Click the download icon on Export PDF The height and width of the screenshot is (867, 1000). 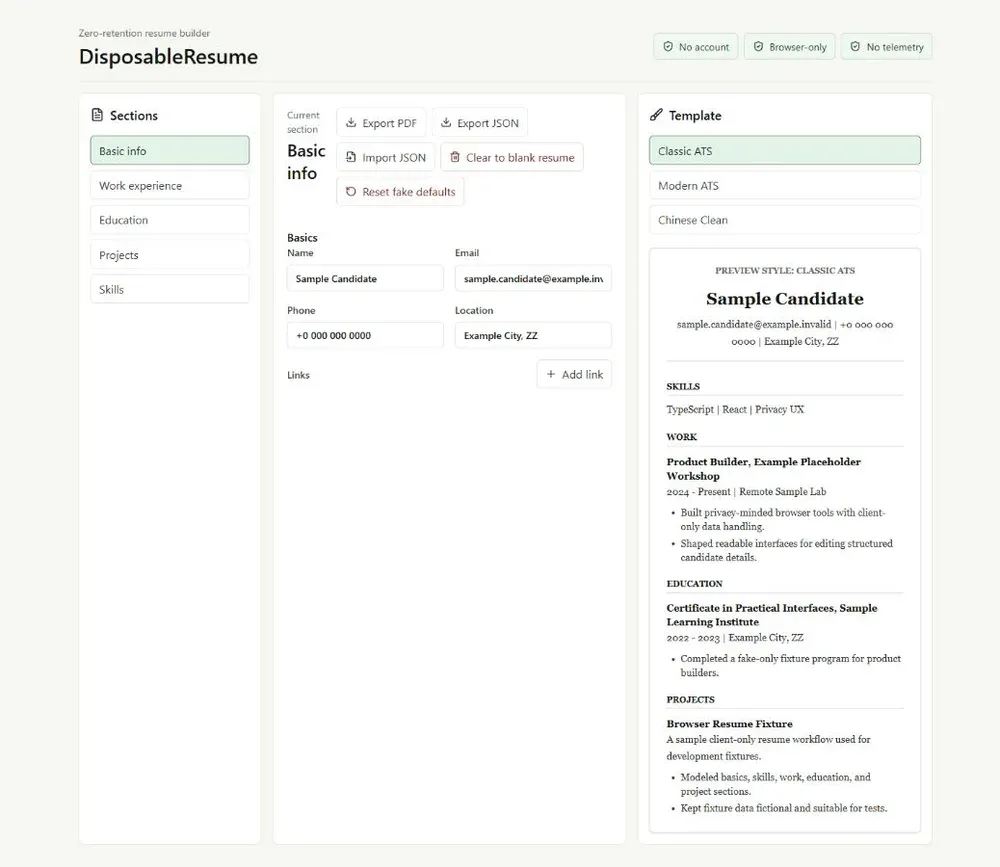coord(351,122)
